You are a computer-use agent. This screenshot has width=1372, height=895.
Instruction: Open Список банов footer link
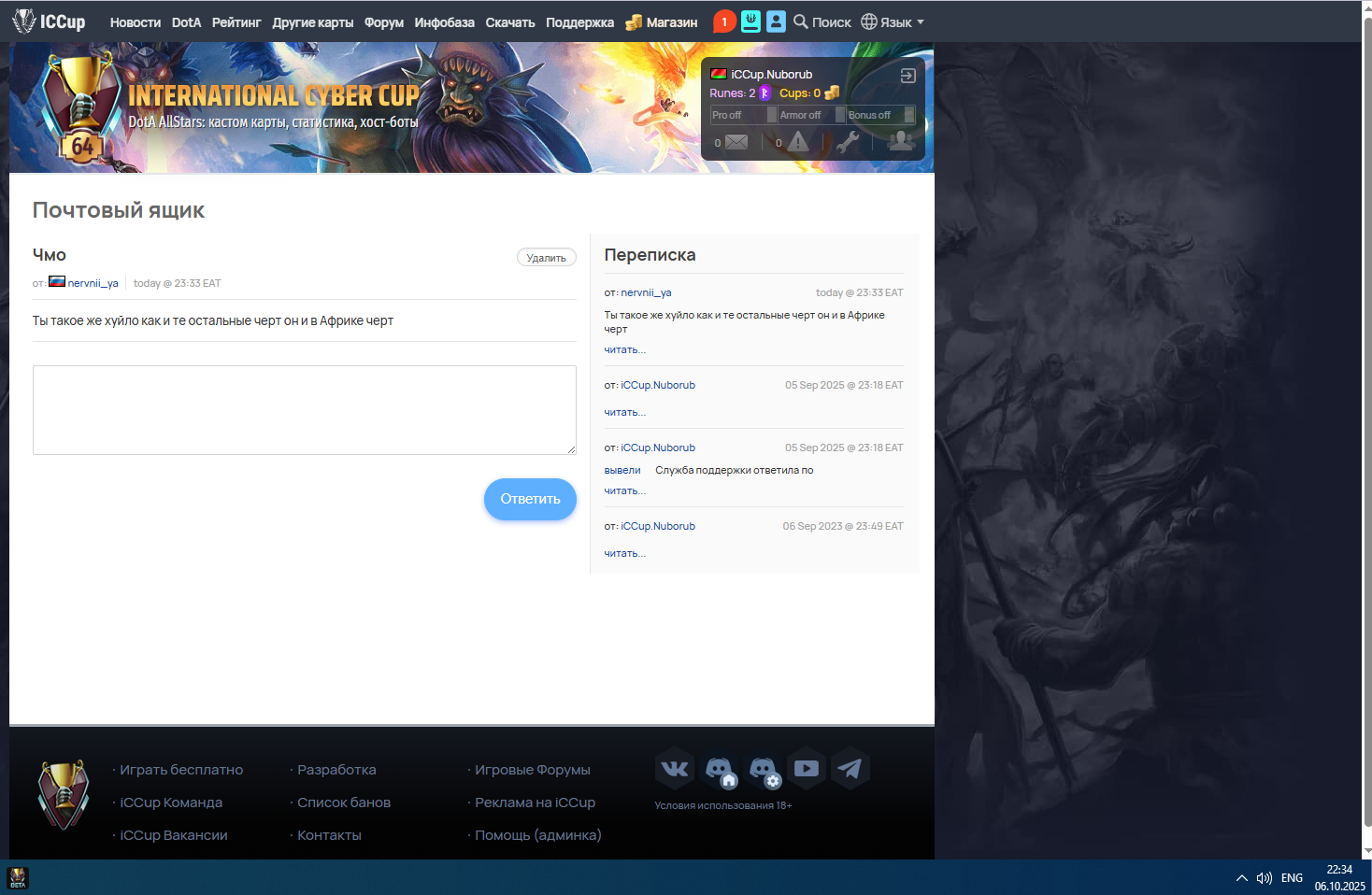[344, 803]
